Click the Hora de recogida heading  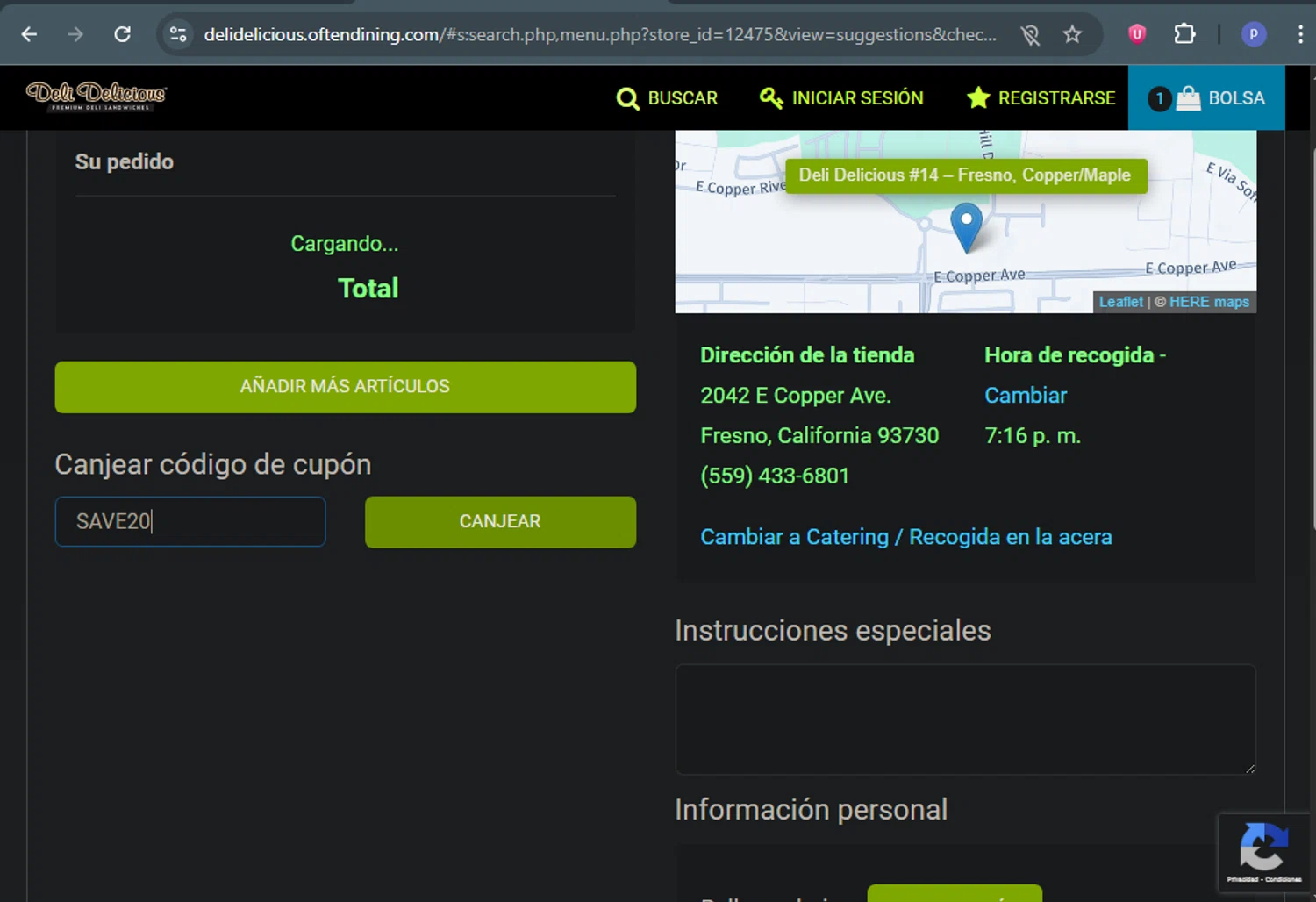click(x=1069, y=355)
